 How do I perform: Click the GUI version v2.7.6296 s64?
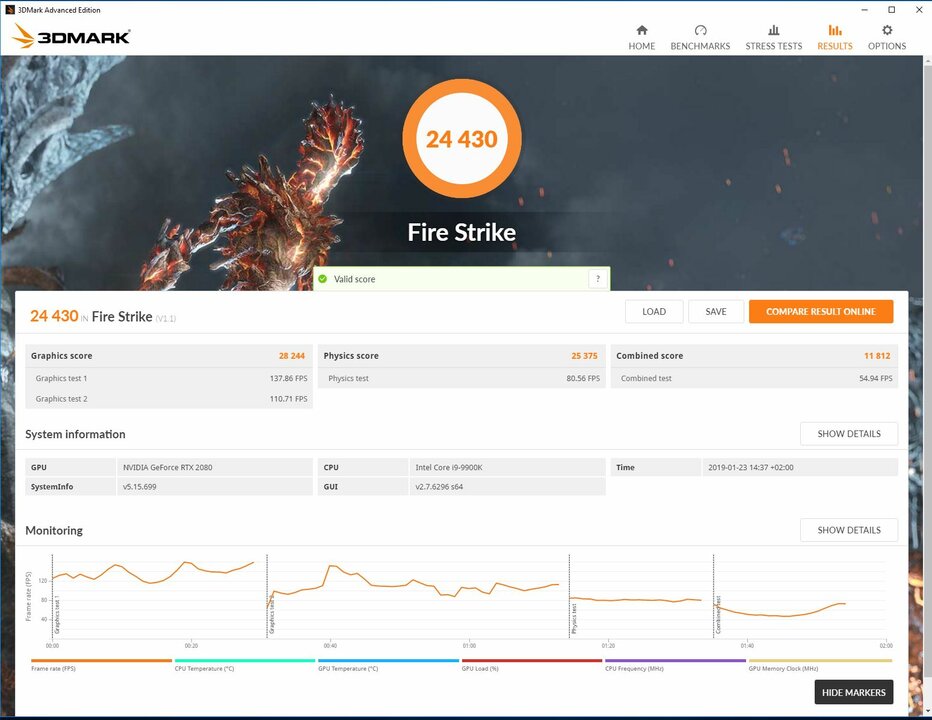coord(439,486)
